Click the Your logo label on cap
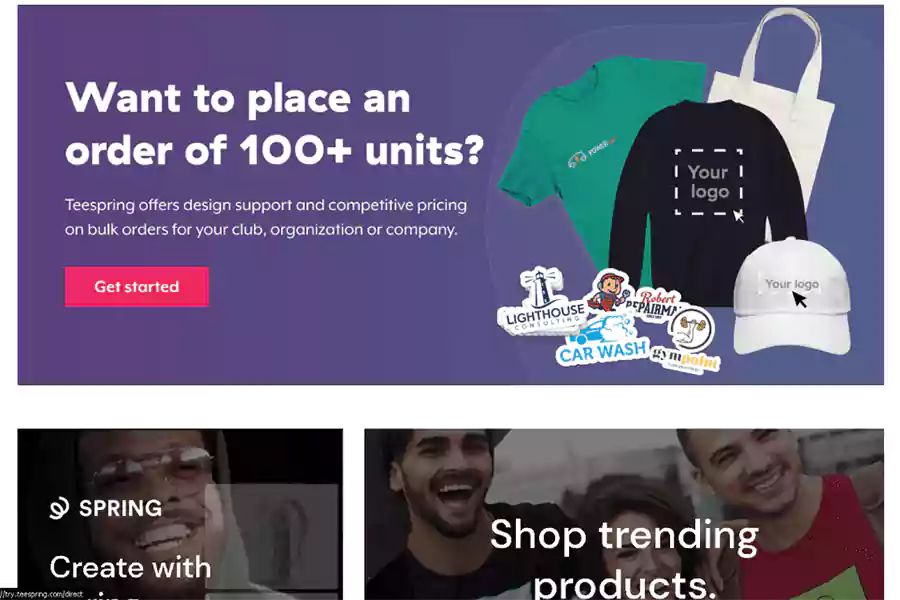 point(792,284)
